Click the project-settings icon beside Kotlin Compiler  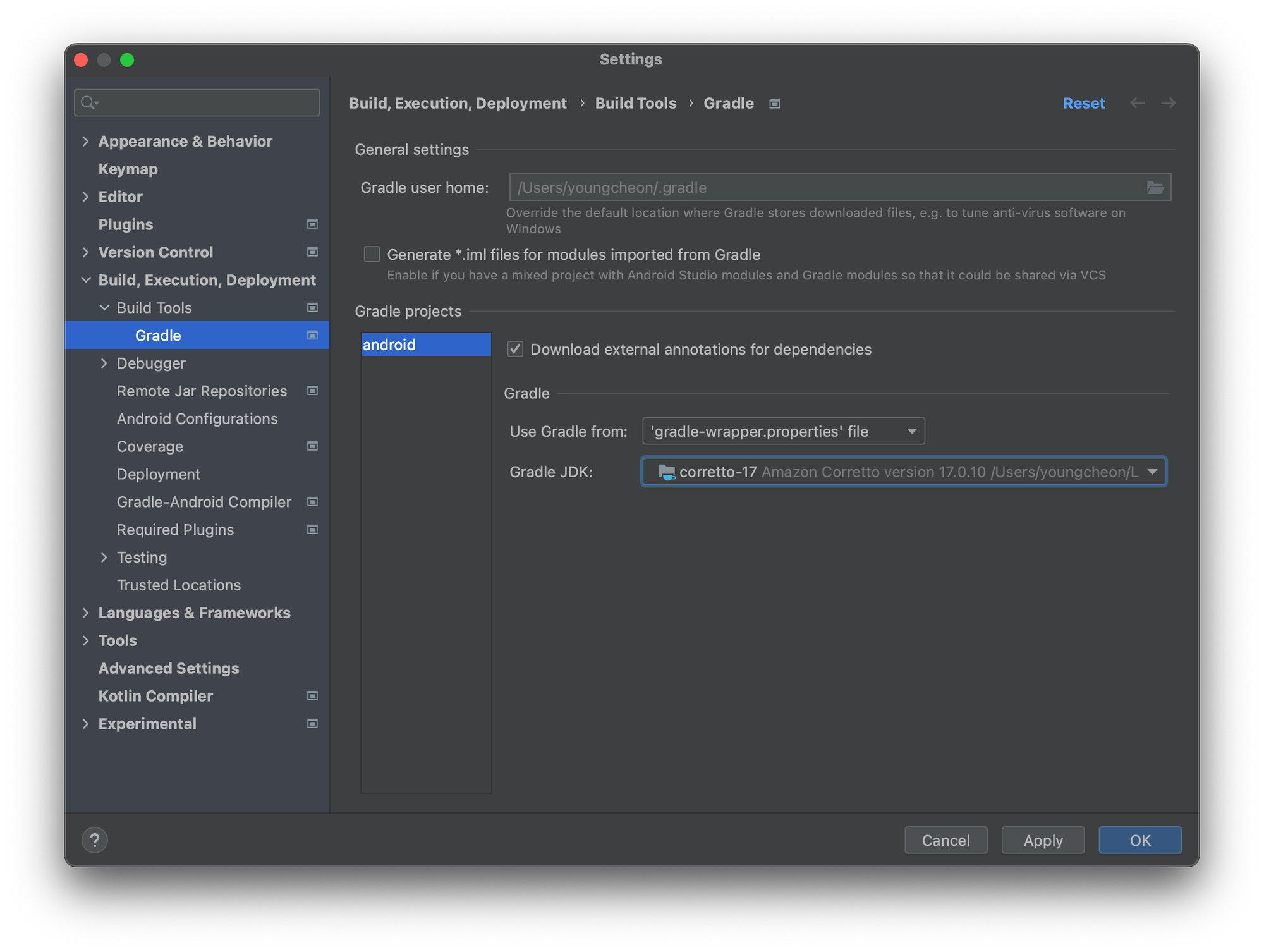(x=312, y=696)
